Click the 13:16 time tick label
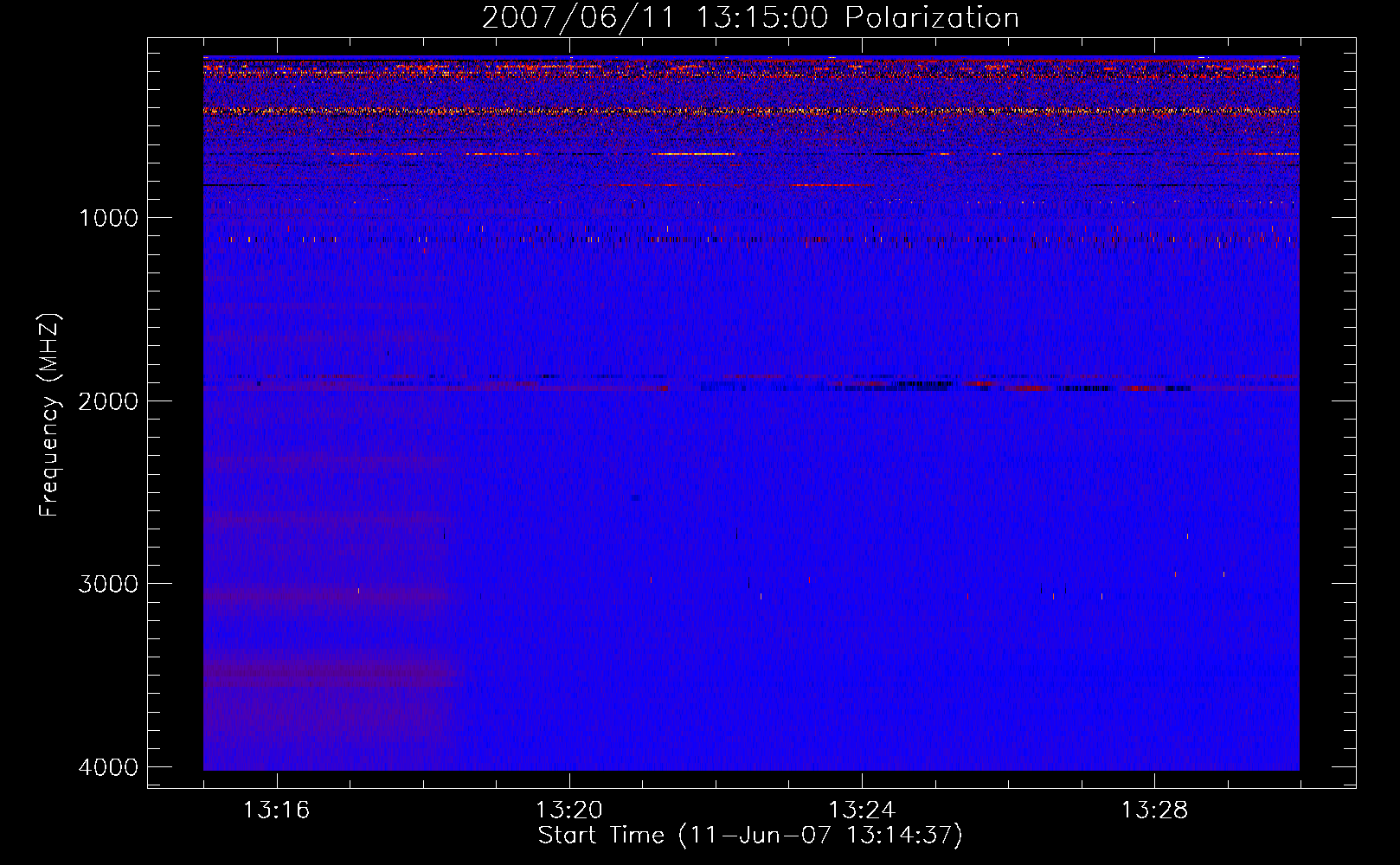 coord(276,811)
